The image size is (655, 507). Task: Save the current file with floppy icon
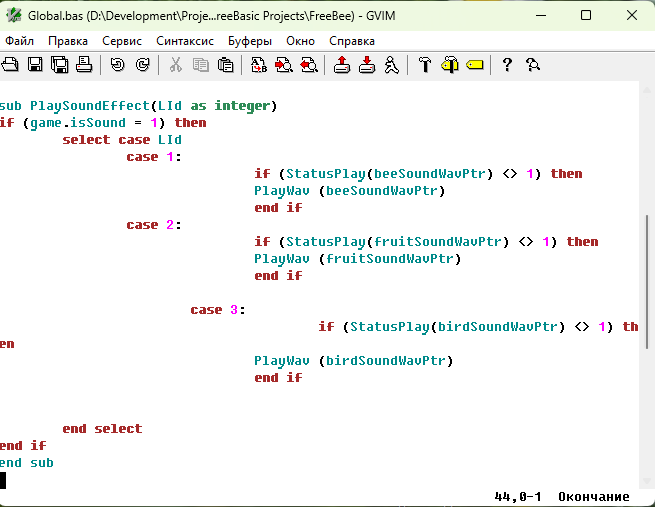(35, 65)
